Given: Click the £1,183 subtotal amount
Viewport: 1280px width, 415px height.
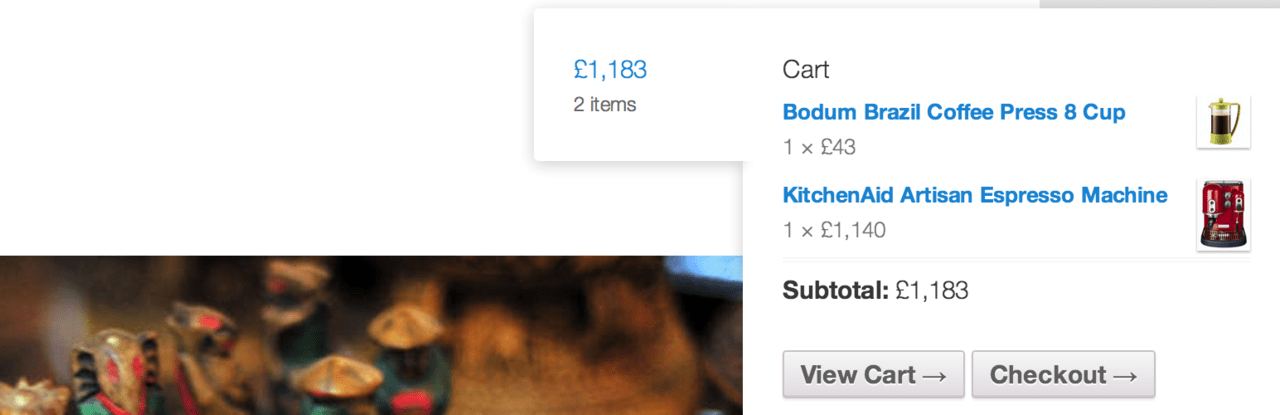Looking at the screenshot, I should 932,291.
